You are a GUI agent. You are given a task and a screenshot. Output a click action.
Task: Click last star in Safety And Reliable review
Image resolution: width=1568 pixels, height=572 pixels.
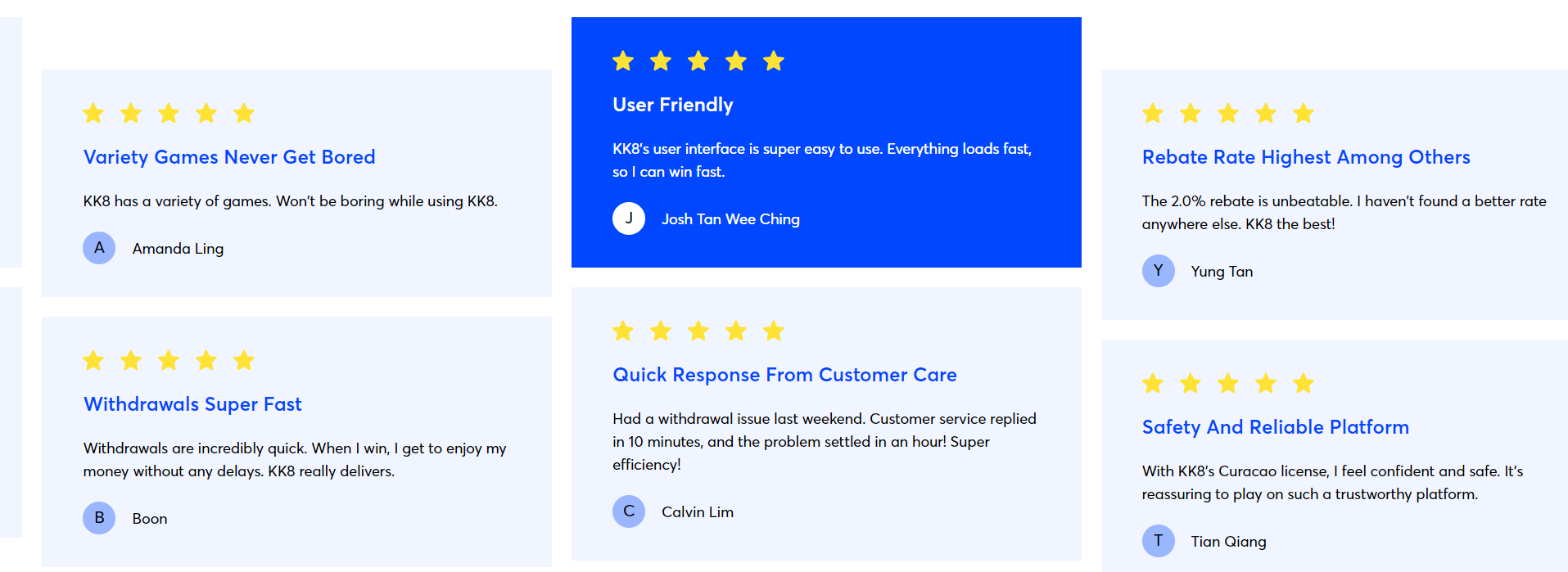(x=1304, y=383)
